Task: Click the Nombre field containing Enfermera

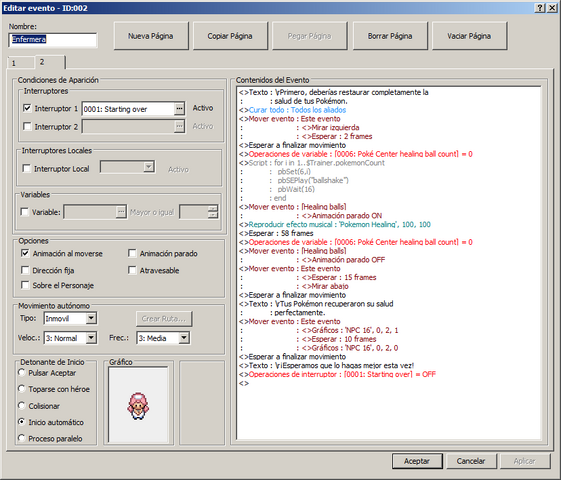Action: click(53, 40)
